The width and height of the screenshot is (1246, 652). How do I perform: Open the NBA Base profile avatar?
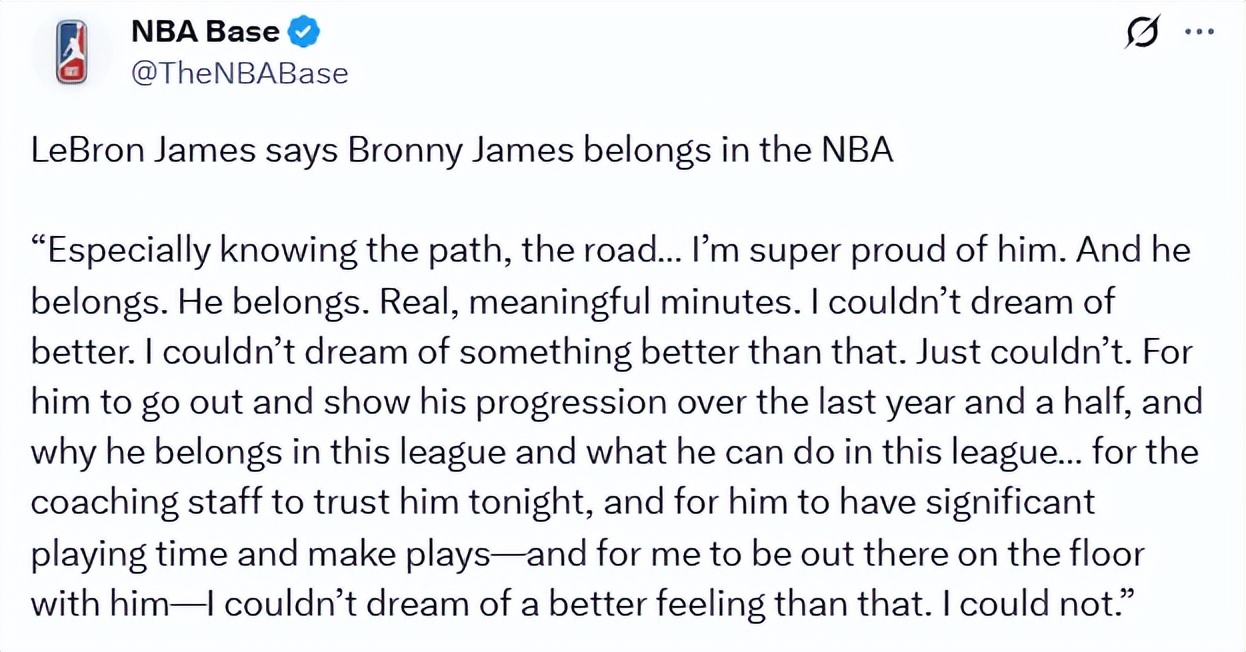[x=71, y=53]
